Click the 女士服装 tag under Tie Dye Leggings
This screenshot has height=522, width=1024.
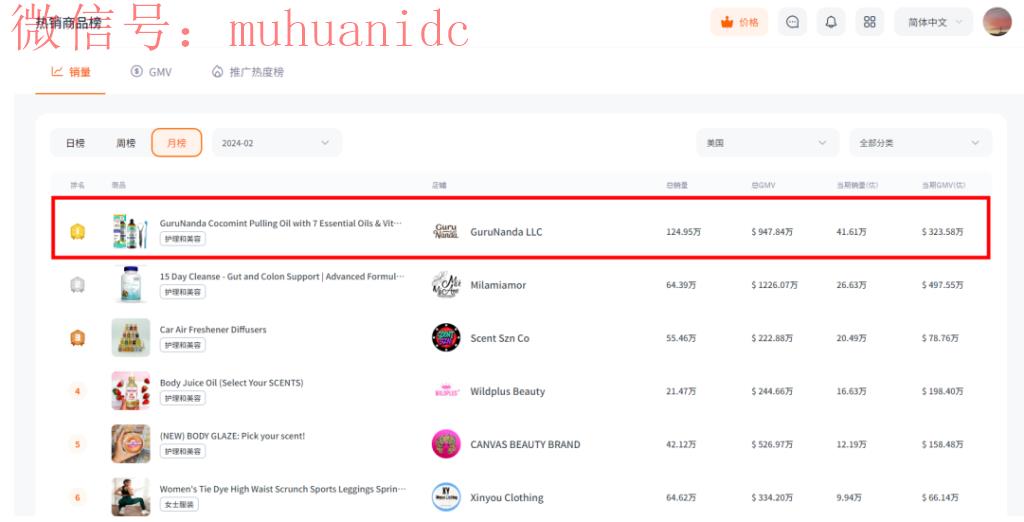pyautogui.click(x=180, y=504)
